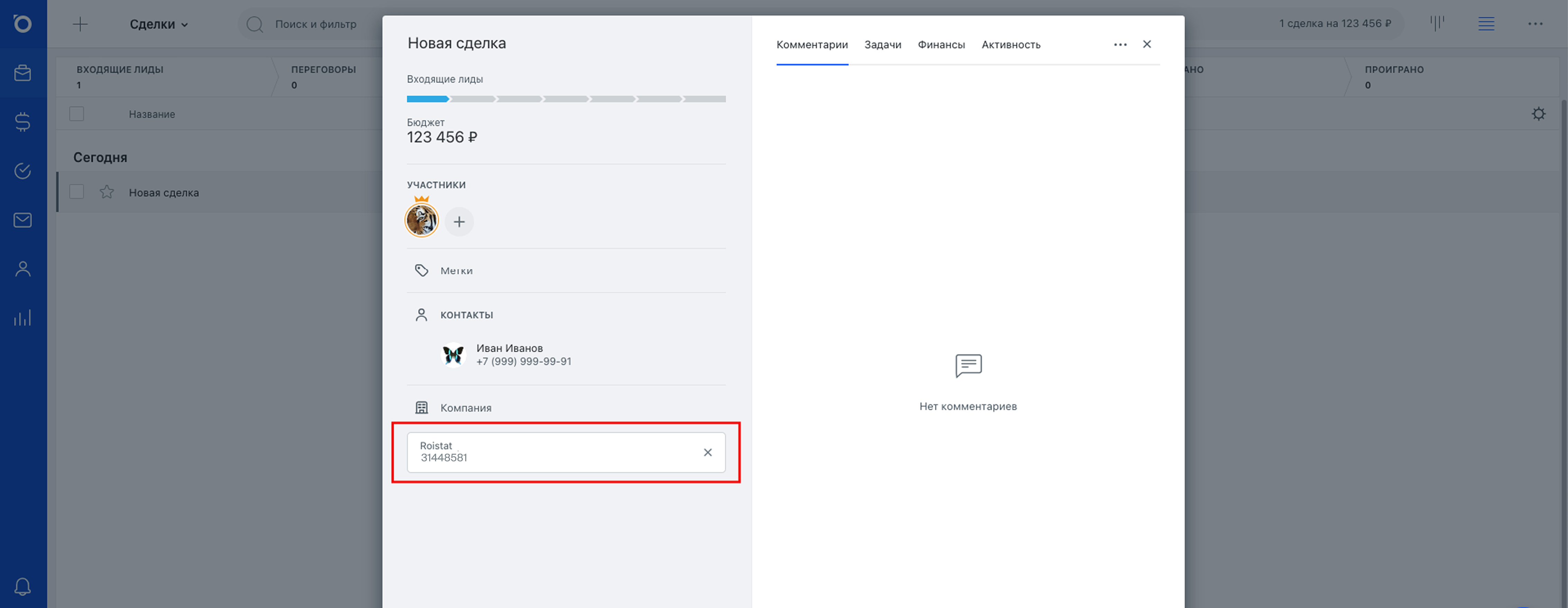1568x608 pixels.
Task: Star the Новая сделка deal as favorite
Action: [x=107, y=192]
